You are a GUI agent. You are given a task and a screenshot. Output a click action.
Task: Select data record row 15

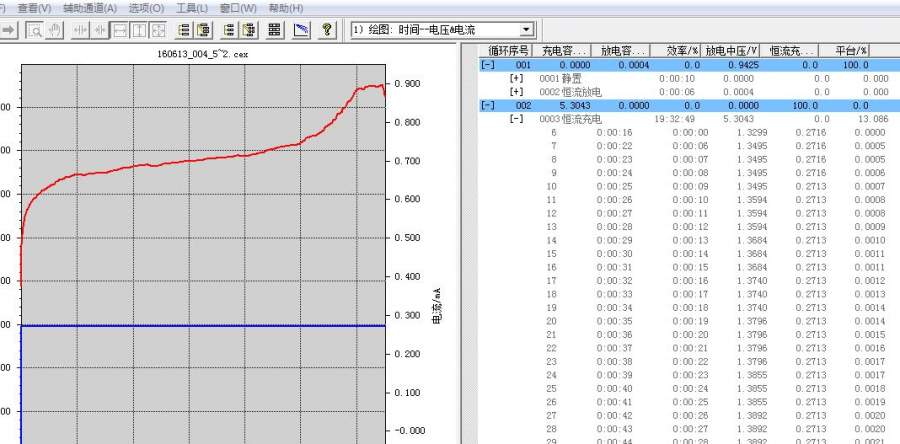point(689,254)
